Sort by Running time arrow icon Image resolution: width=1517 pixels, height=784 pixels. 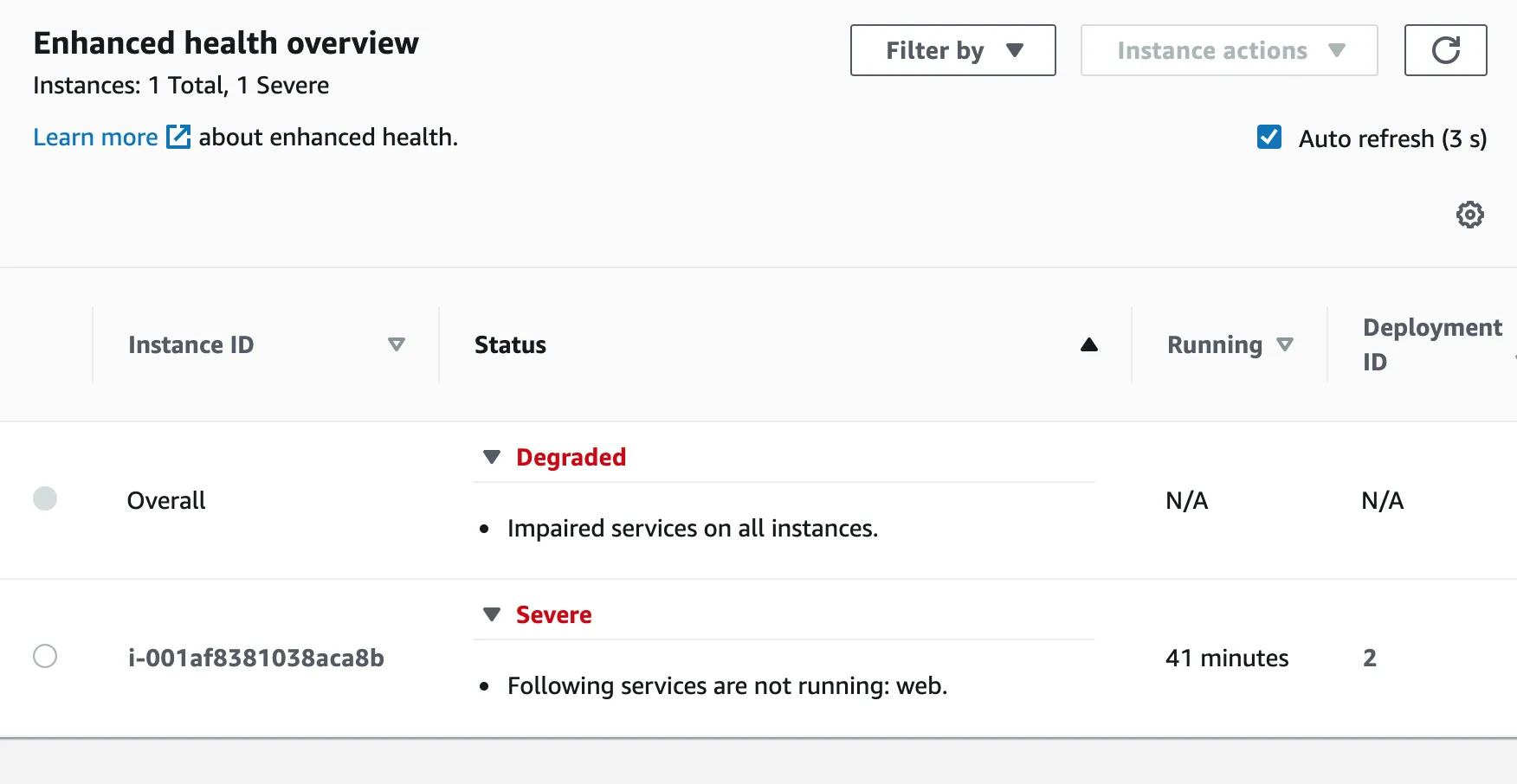(1285, 344)
